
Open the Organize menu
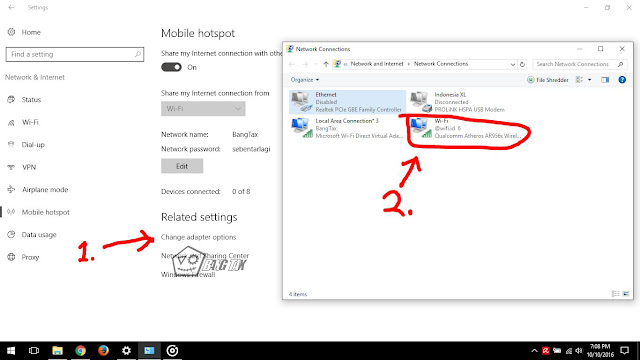point(304,80)
